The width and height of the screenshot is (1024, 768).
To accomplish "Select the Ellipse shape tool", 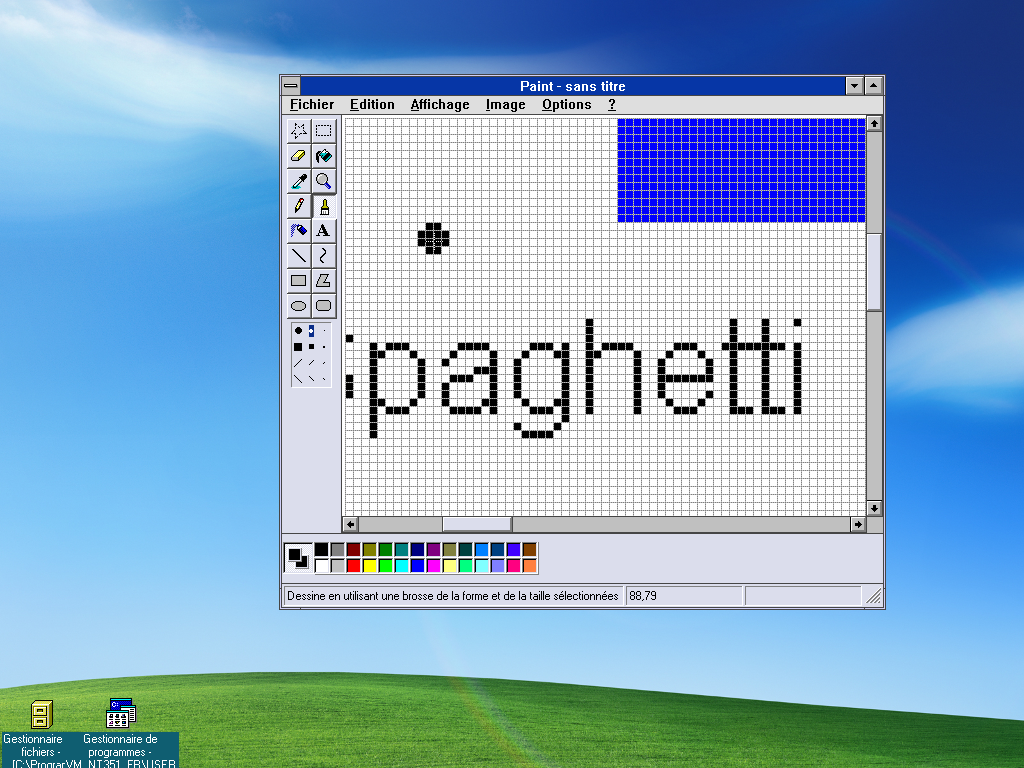I will (298, 306).
